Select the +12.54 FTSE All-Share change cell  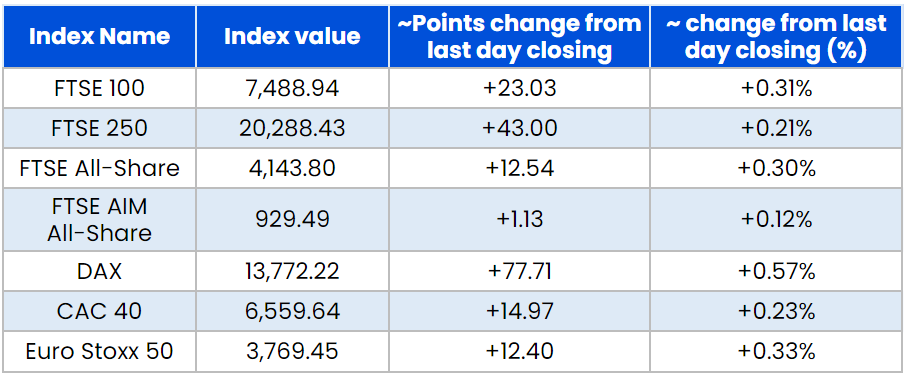519,168
